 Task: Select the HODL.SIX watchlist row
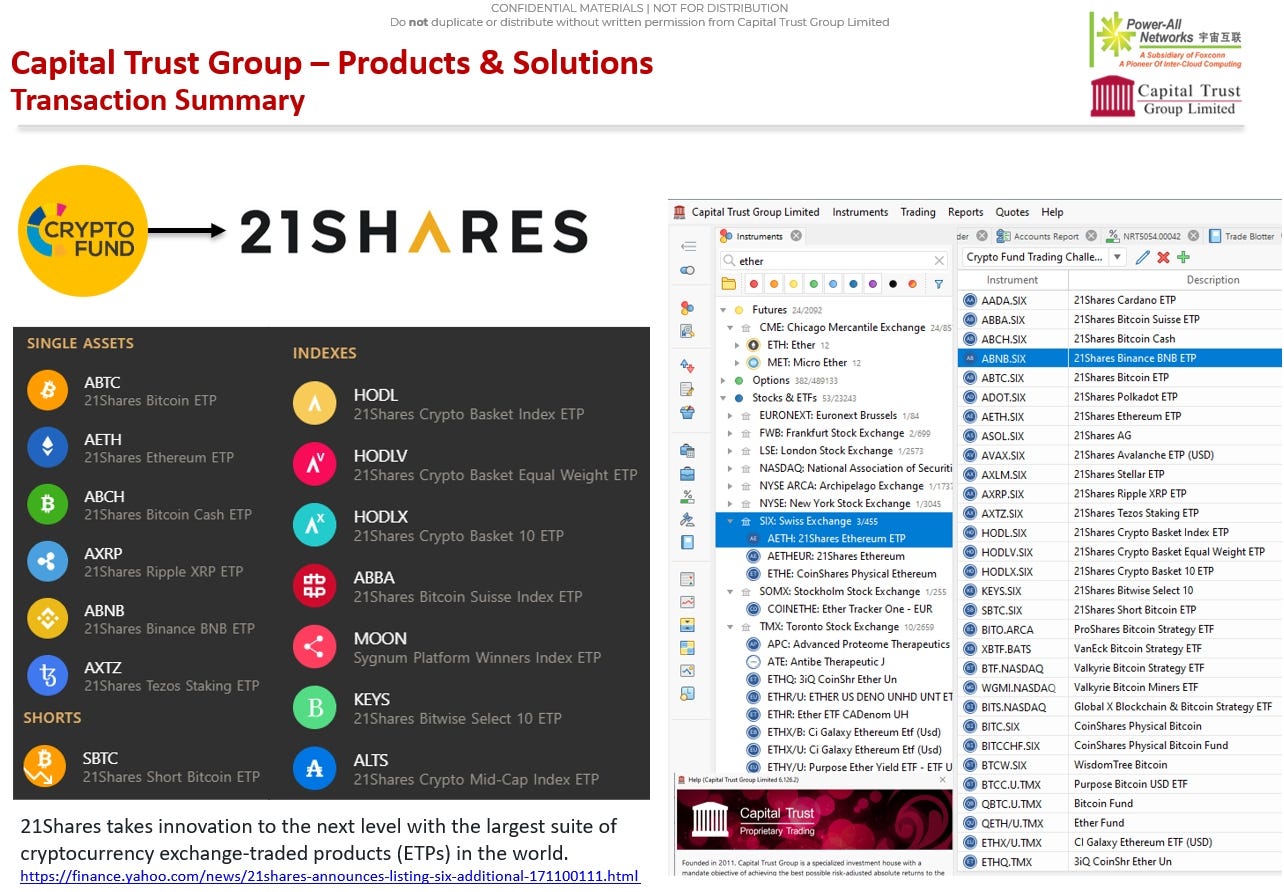click(x=1120, y=532)
